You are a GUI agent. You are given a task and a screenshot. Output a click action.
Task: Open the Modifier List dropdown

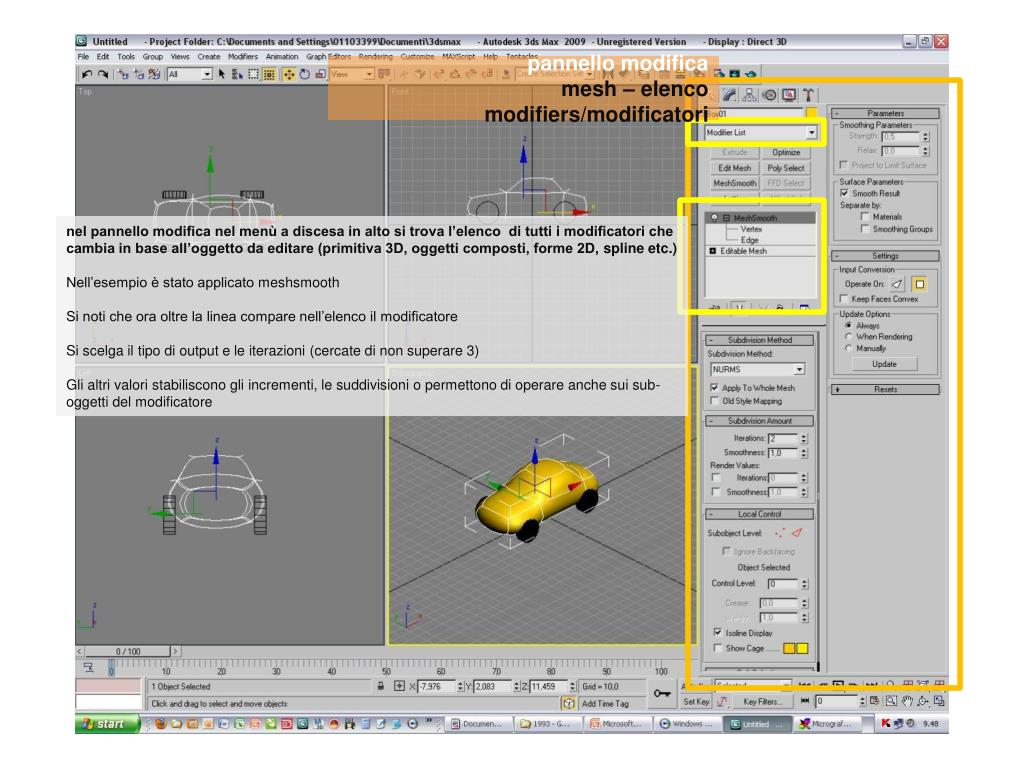point(761,133)
